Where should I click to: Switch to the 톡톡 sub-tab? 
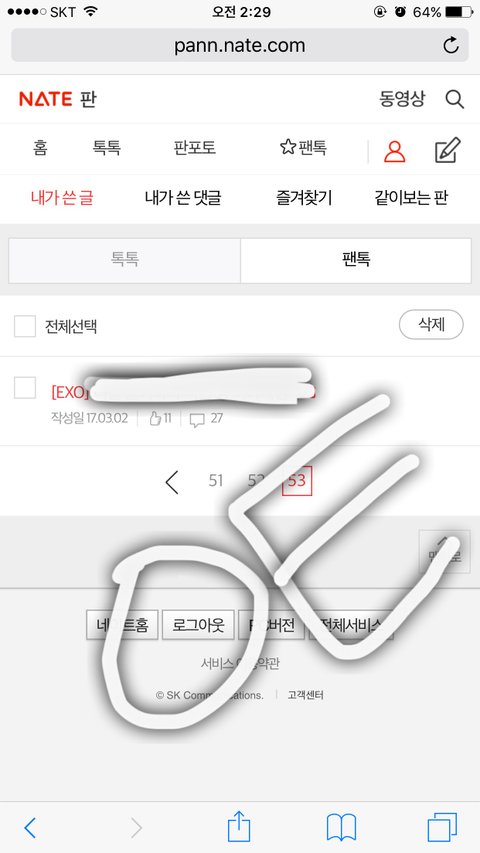click(x=125, y=261)
